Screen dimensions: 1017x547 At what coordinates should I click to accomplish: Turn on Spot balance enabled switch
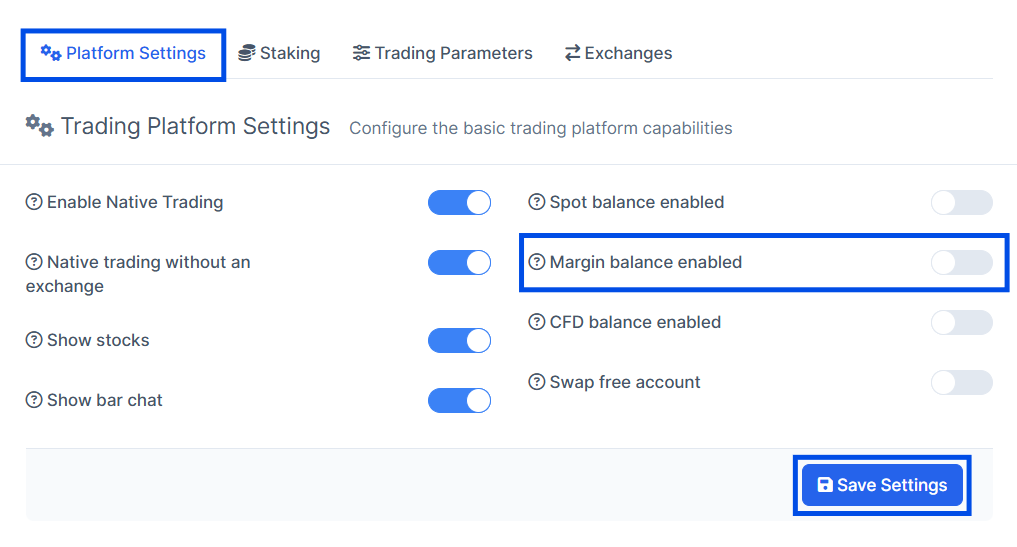click(961, 202)
